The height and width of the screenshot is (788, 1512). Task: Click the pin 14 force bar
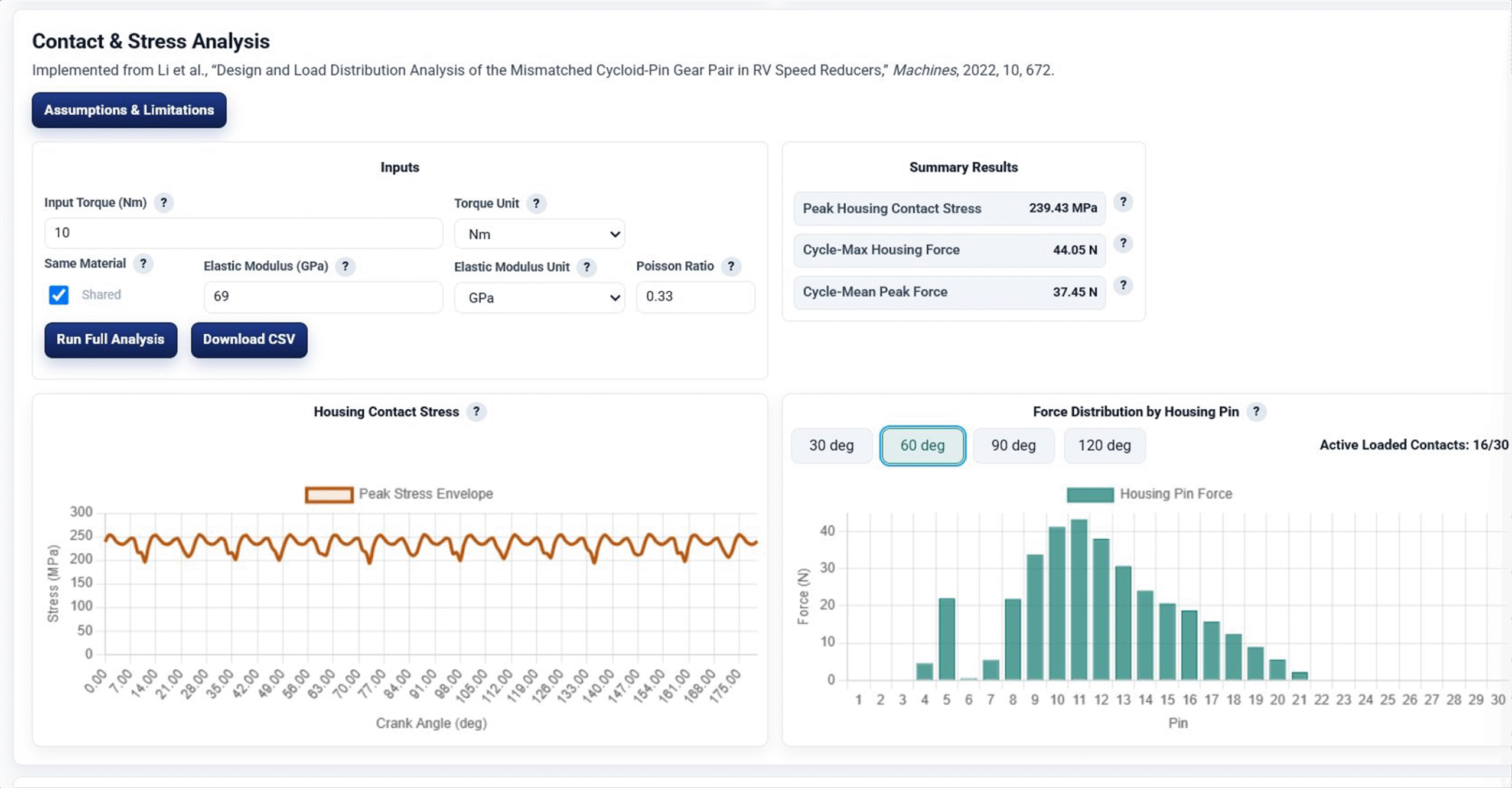tap(1145, 635)
